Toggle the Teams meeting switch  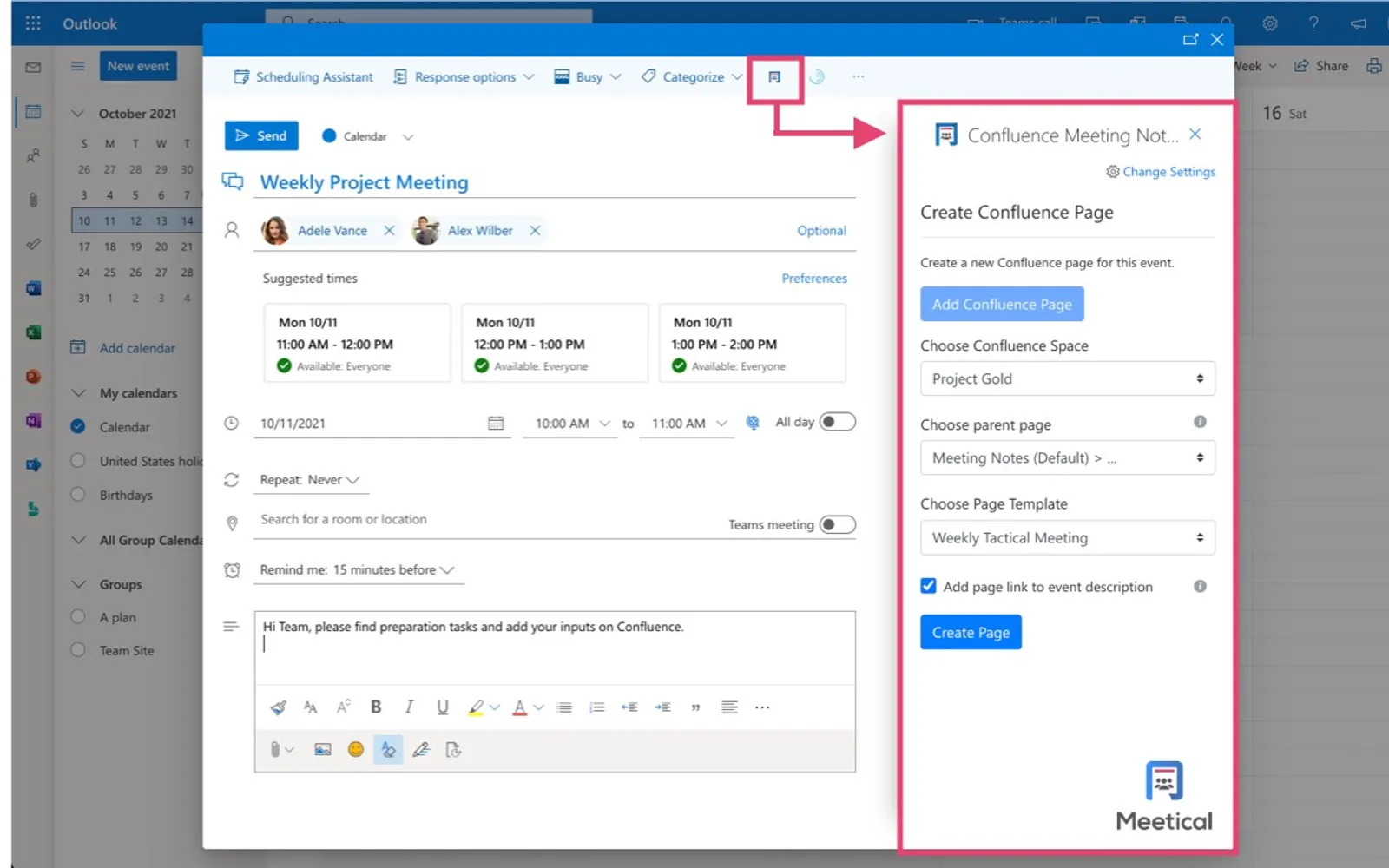[838, 524]
